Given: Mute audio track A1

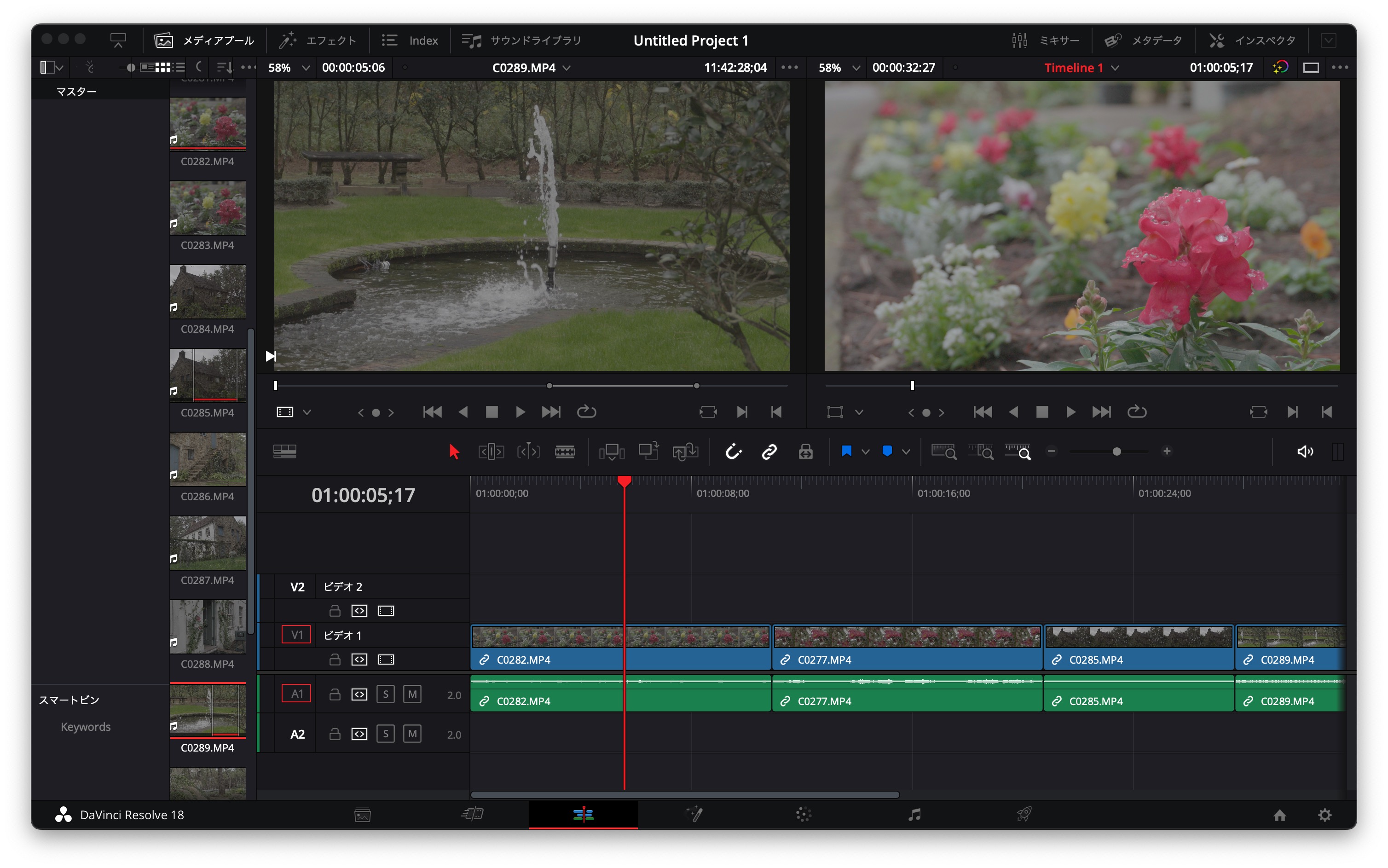Looking at the screenshot, I should tap(412, 694).
